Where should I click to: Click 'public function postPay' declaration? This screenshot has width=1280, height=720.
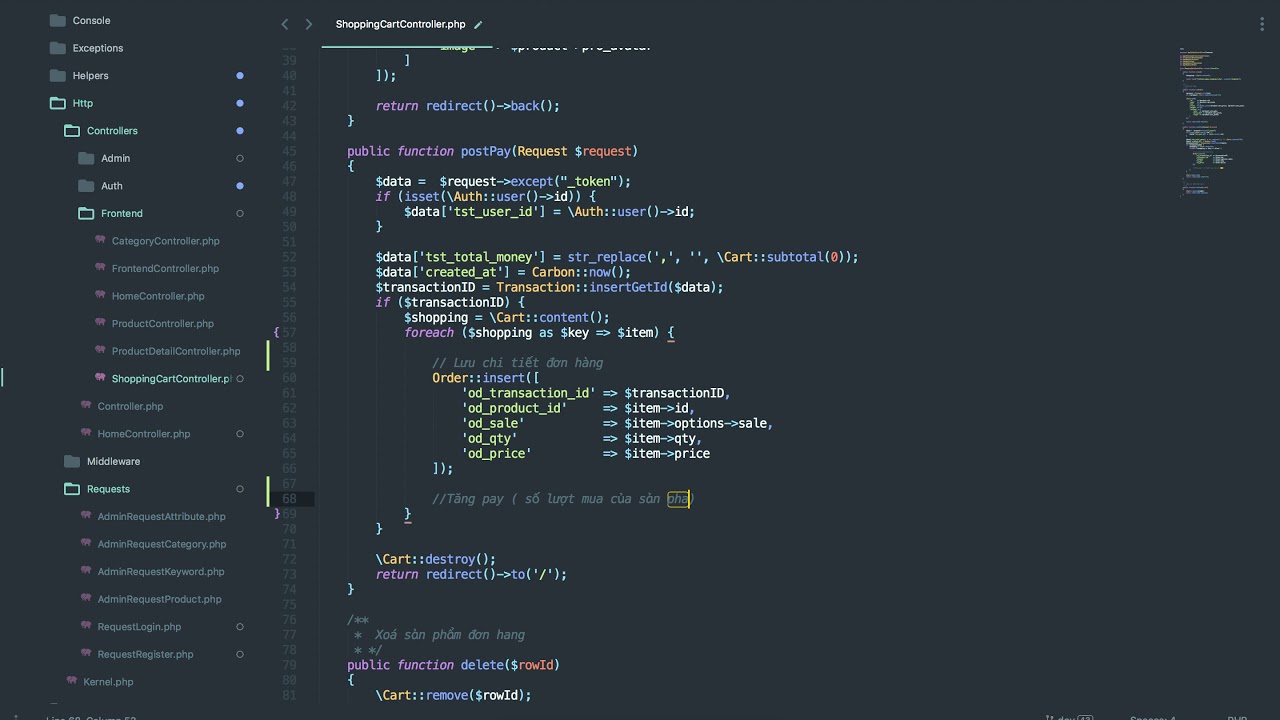tap(492, 151)
